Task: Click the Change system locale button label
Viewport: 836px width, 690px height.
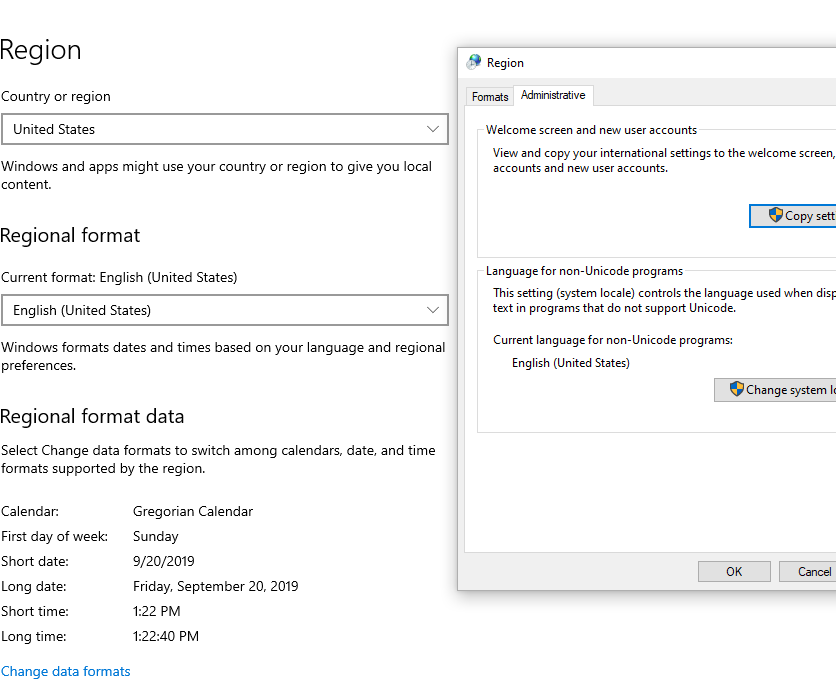Action: tap(791, 390)
